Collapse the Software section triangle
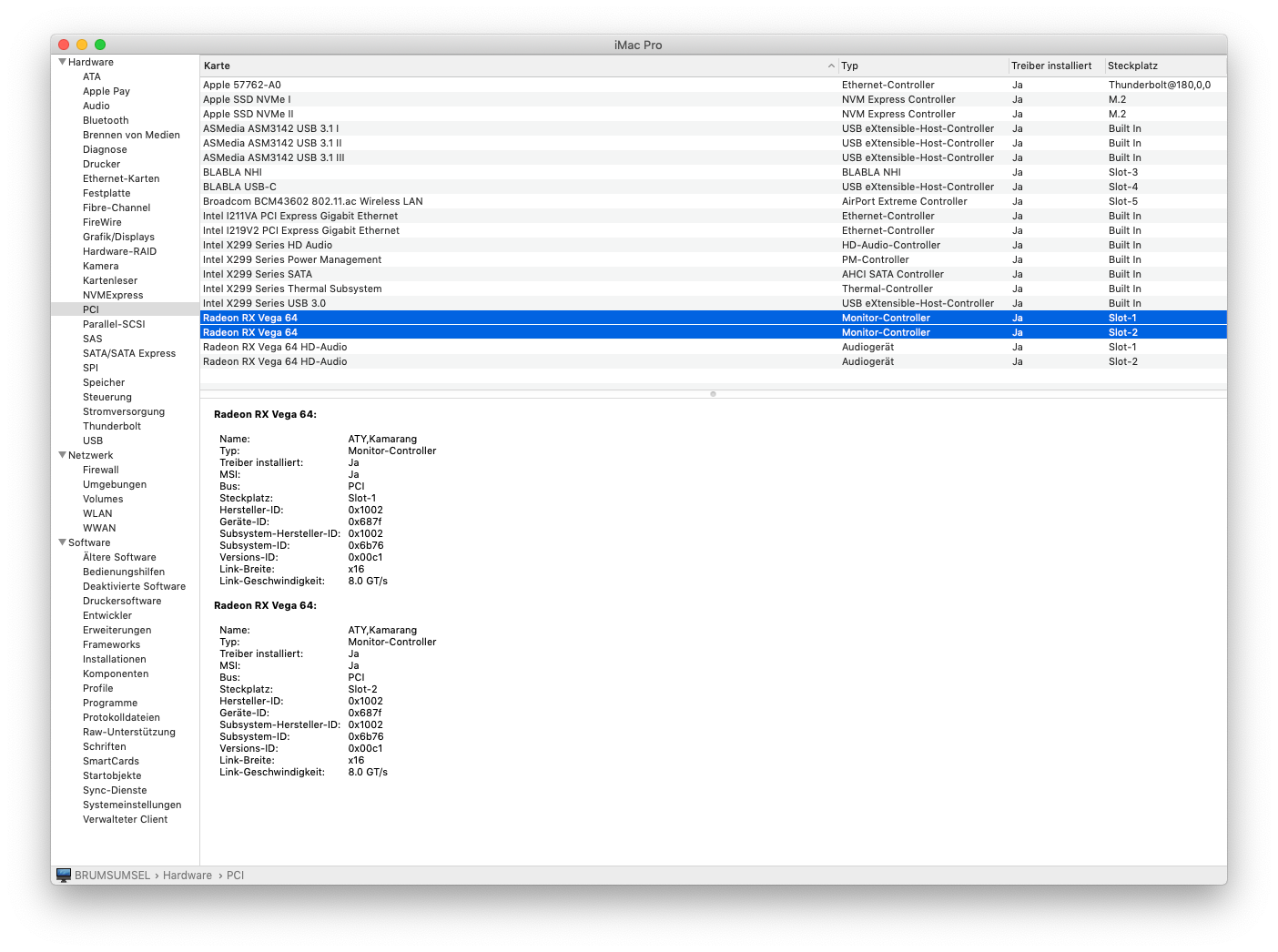1278x952 pixels. (62, 542)
